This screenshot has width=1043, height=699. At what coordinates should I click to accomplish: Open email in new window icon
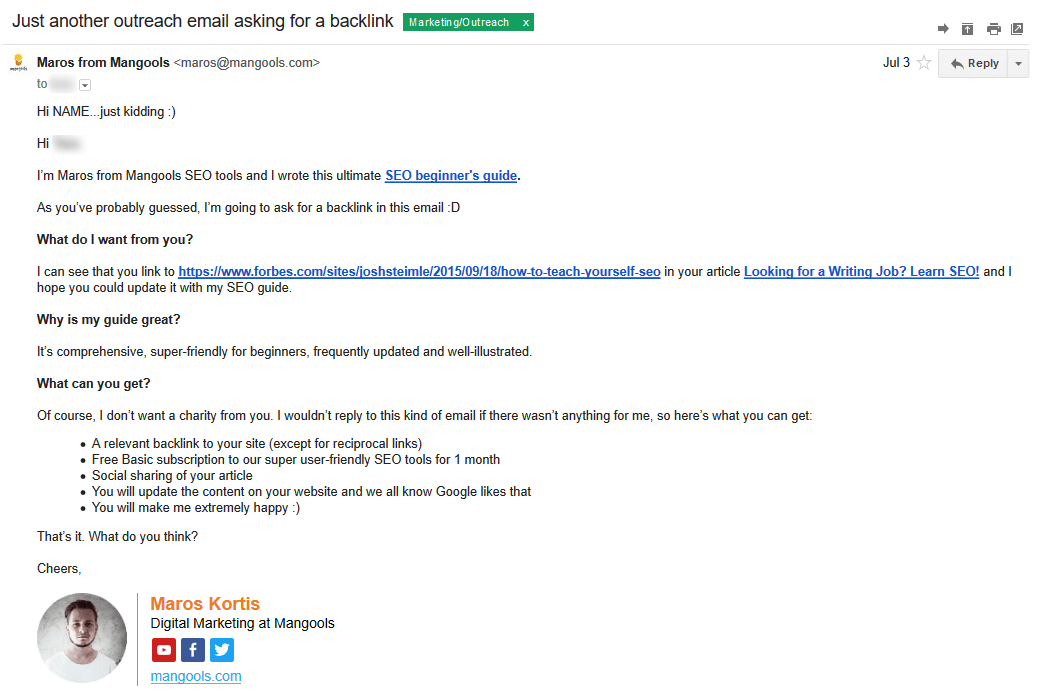(x=1017, y=29)
